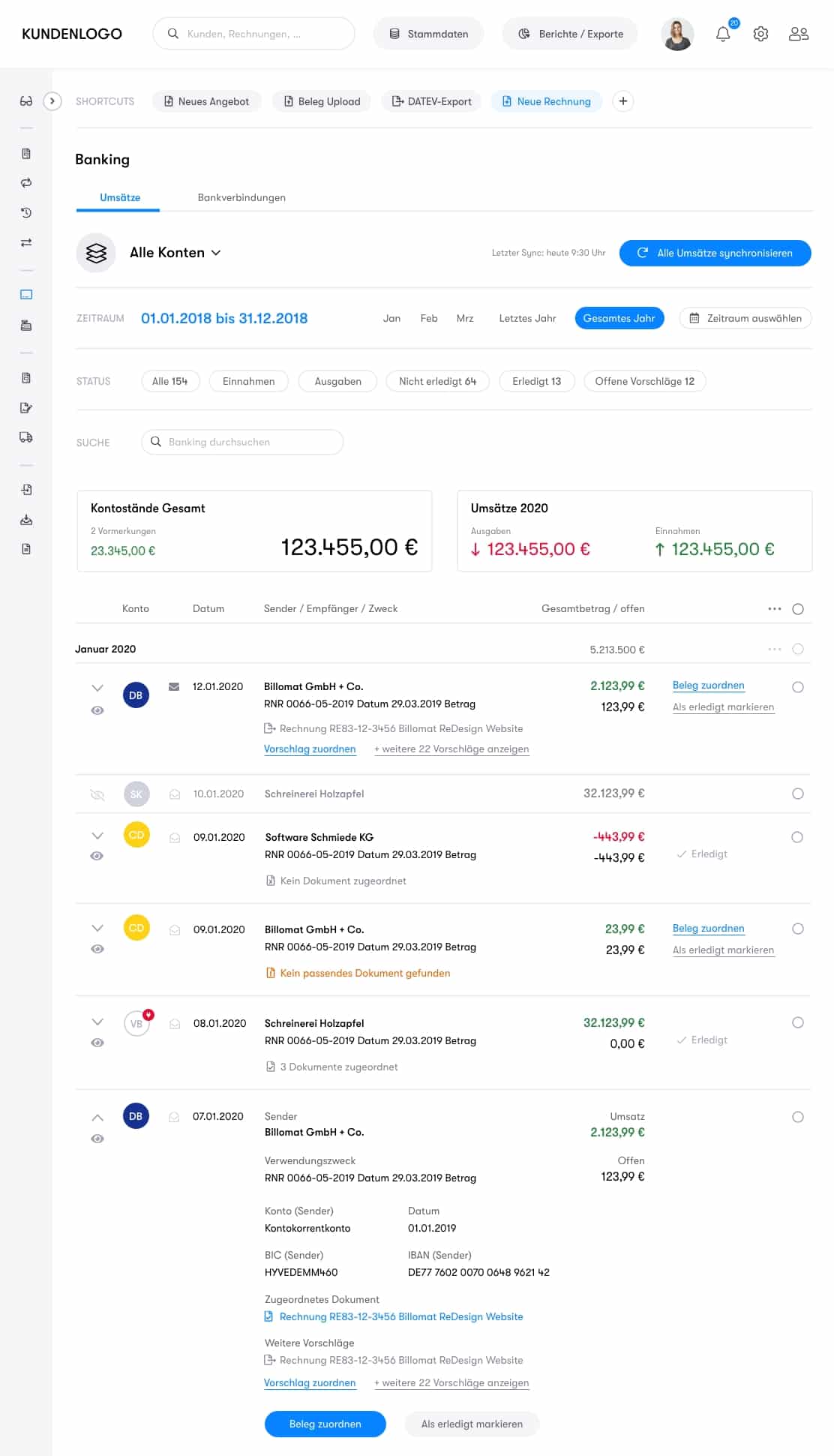Toggle the select-all circle in table header
The image size is (834, 1456).
point(797,609)
